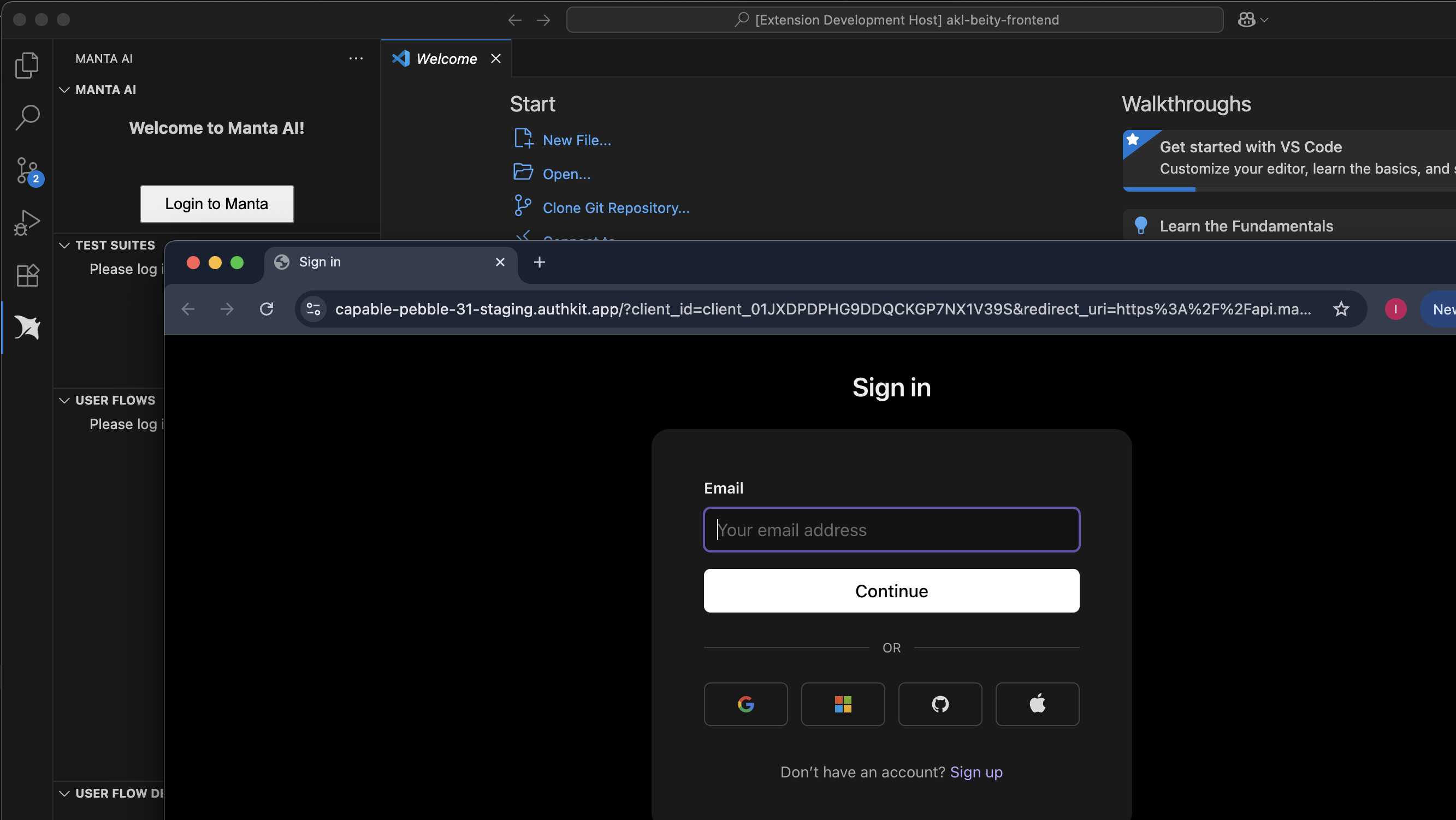The image size is (1456, 820).
Task: Collapse the MANTA AI section
Action: [64, 90]
